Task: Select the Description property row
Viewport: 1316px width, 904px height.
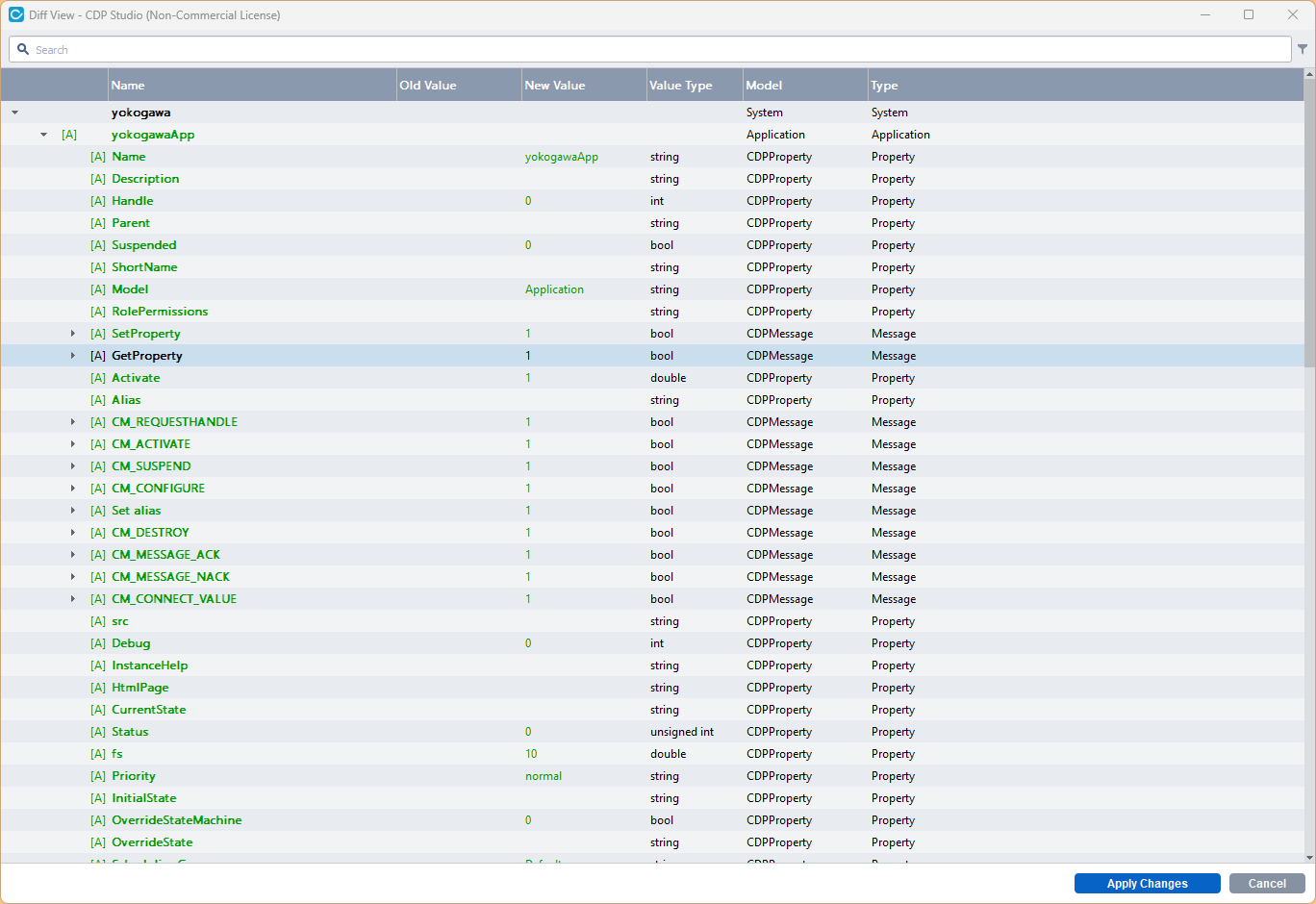Action: pos(652,179)
